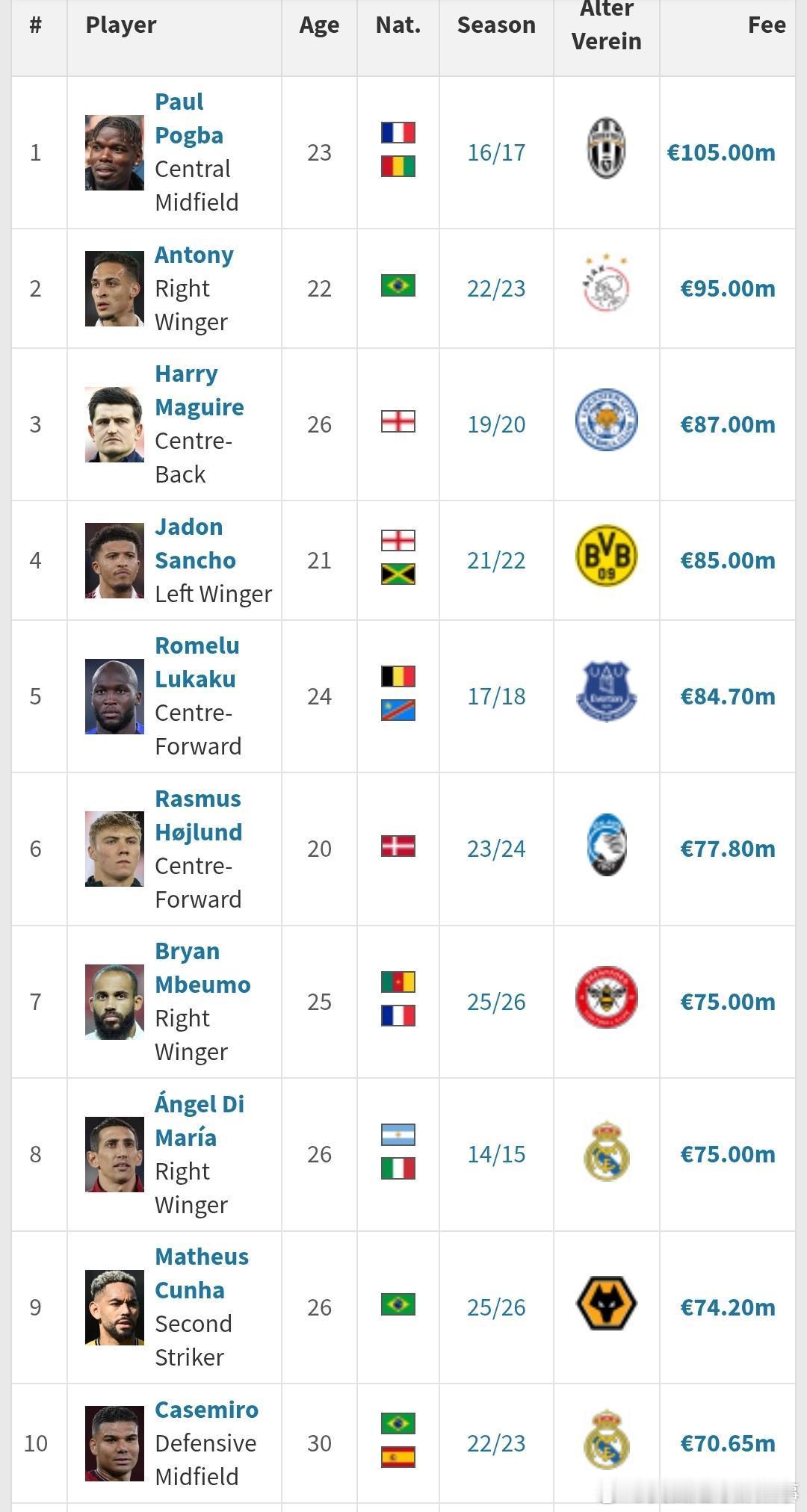This screenshot has height=1512, width=807.
Task: Select the Wolves club logo
Action: click(x=606, y=1303)
